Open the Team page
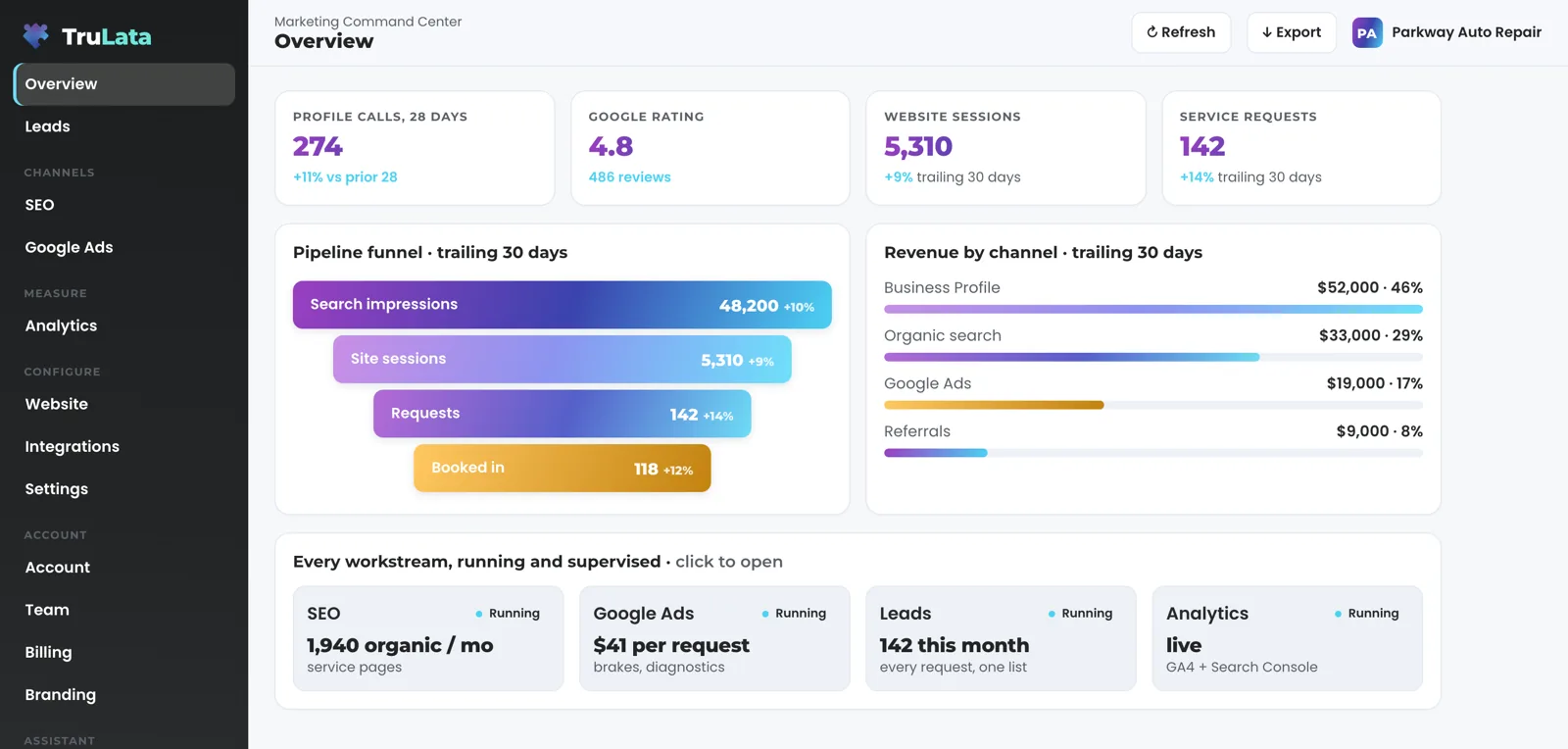This screenshot has height=749, width=1568. coord(124,610)
